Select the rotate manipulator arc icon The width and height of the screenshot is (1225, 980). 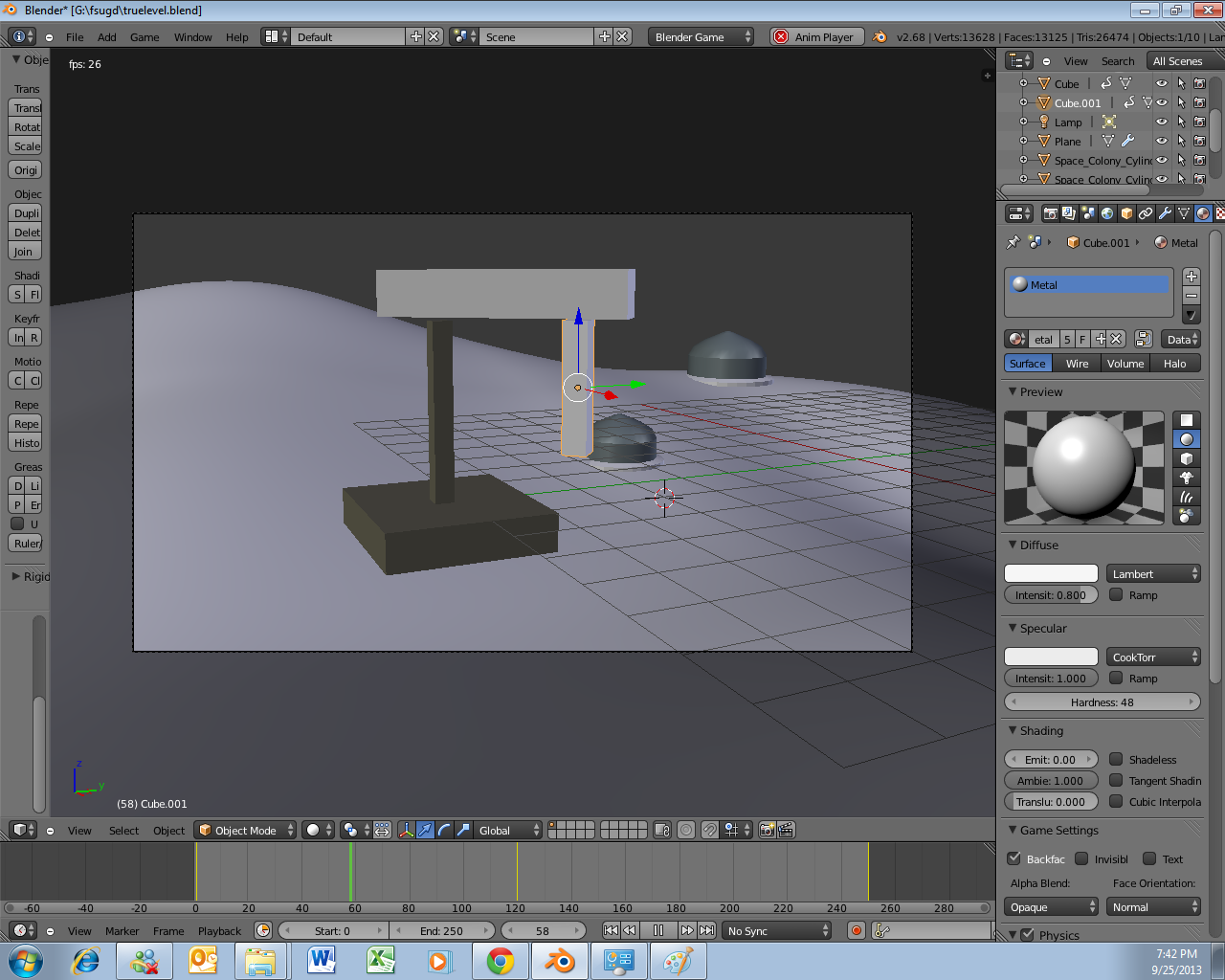444,830
